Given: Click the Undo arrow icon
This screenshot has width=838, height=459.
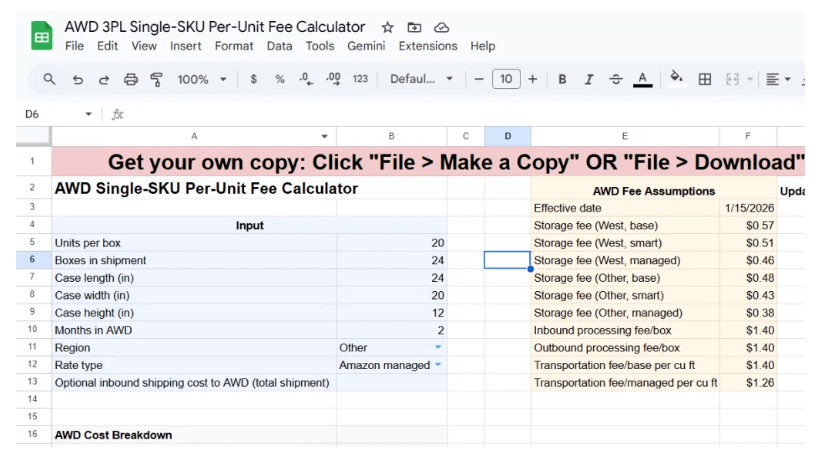Looking at the screenshot, I should 78,79.
